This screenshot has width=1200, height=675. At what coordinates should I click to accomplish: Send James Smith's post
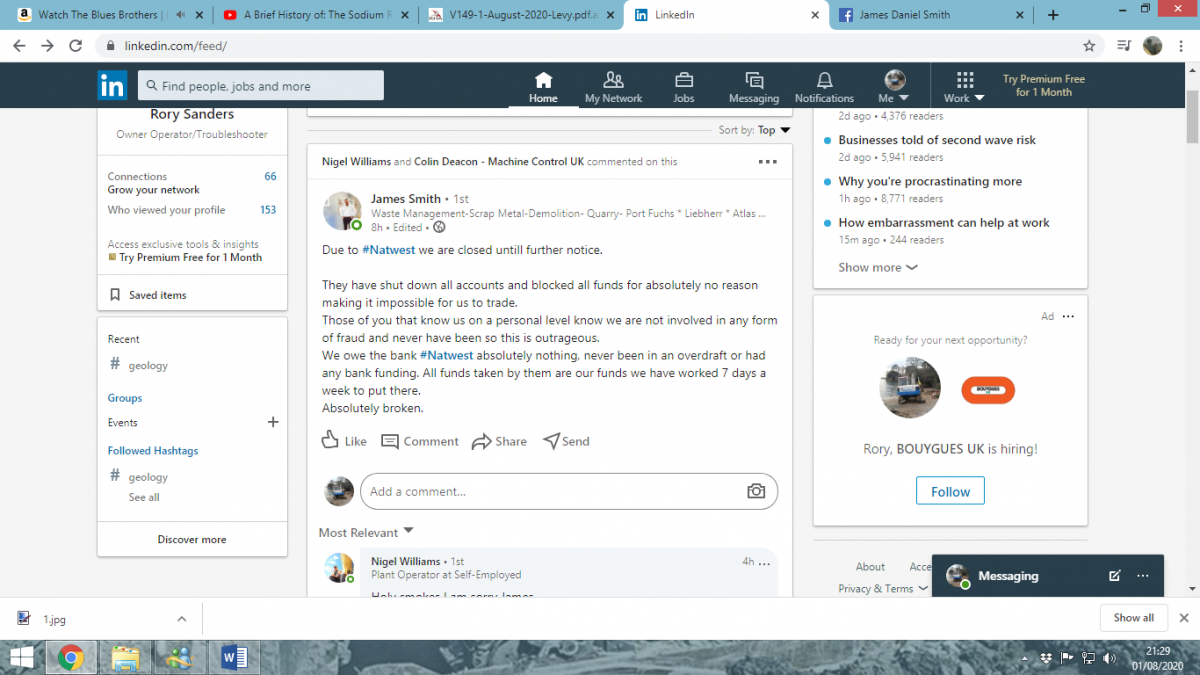[x=566, y=441]
